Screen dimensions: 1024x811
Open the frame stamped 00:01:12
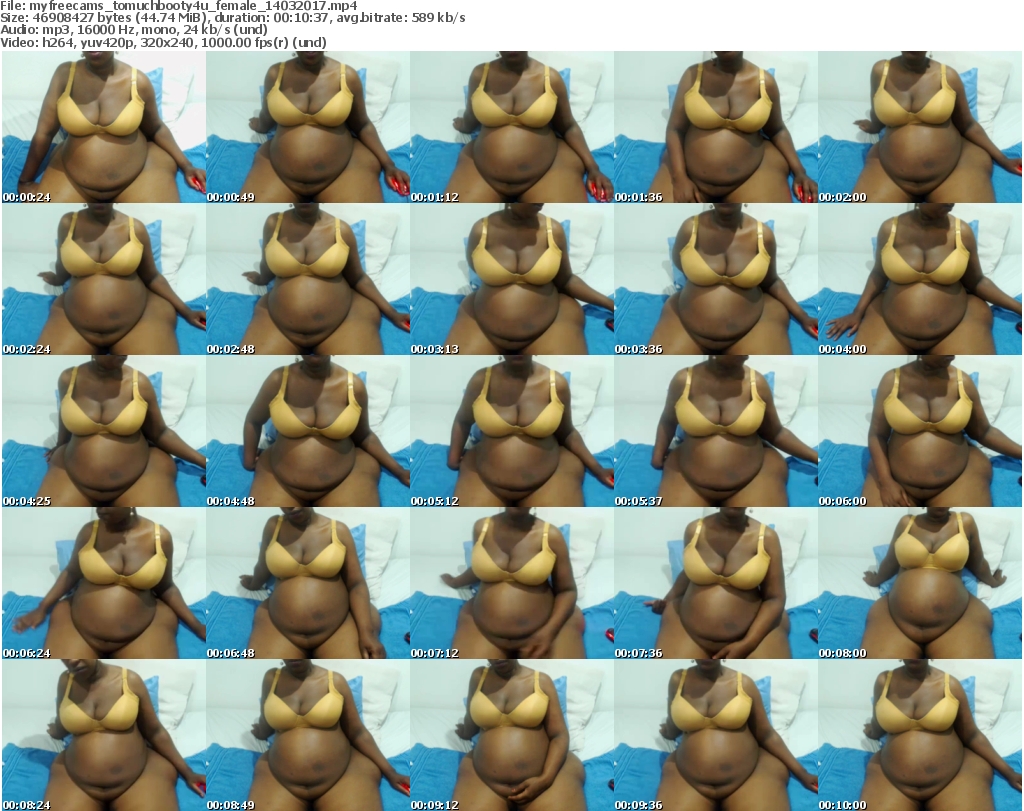512,127
